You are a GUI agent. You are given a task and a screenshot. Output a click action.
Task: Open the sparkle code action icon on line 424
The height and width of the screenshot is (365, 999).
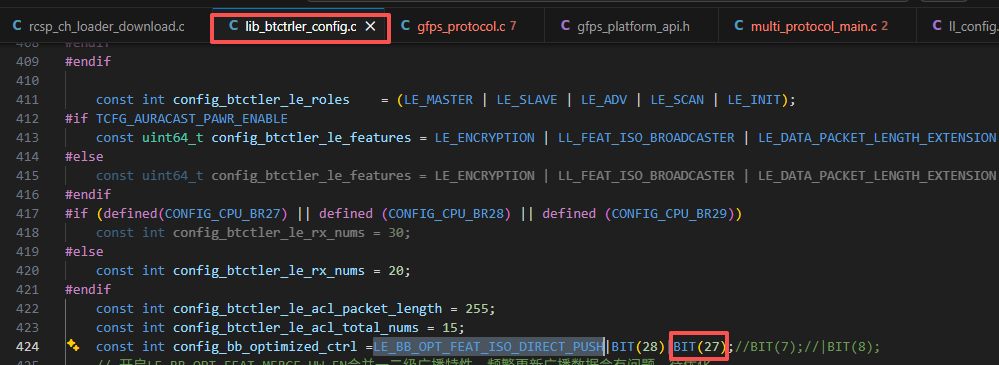coord(73,346)
